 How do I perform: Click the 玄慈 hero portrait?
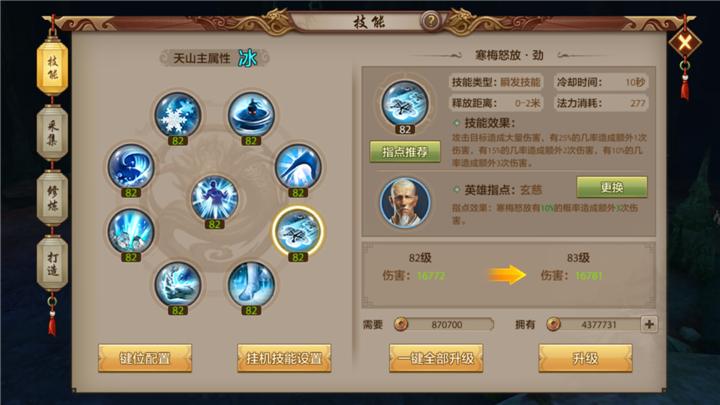click(x=405, y=203)
